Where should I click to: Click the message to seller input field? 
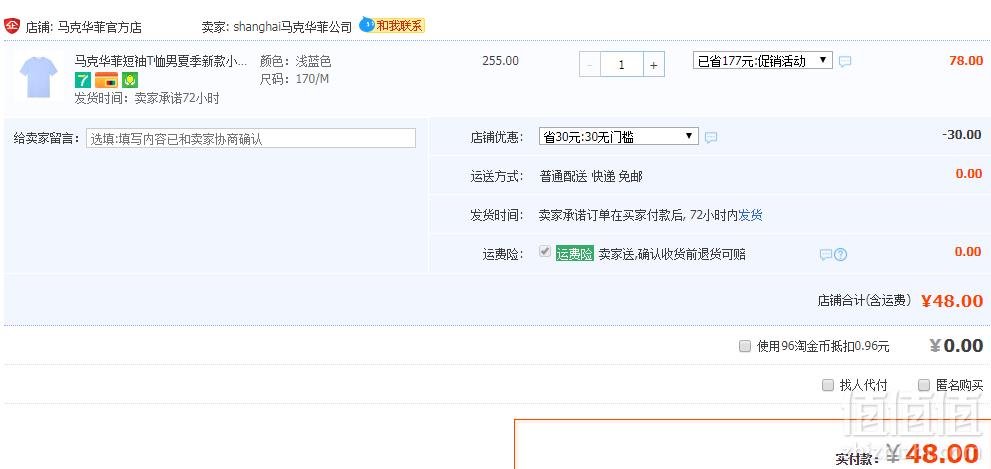(x=251, y=138)
